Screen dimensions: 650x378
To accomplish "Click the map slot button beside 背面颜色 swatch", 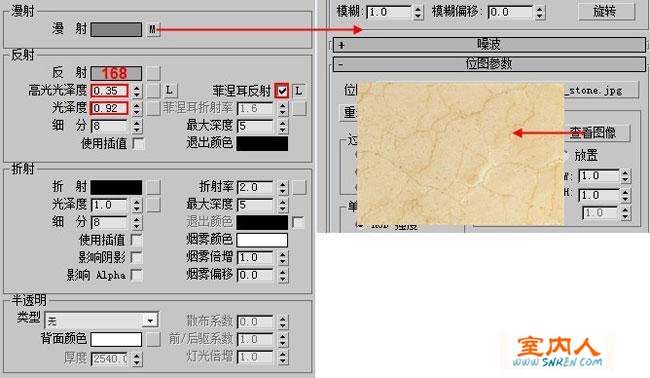I will tap(153, 339).
